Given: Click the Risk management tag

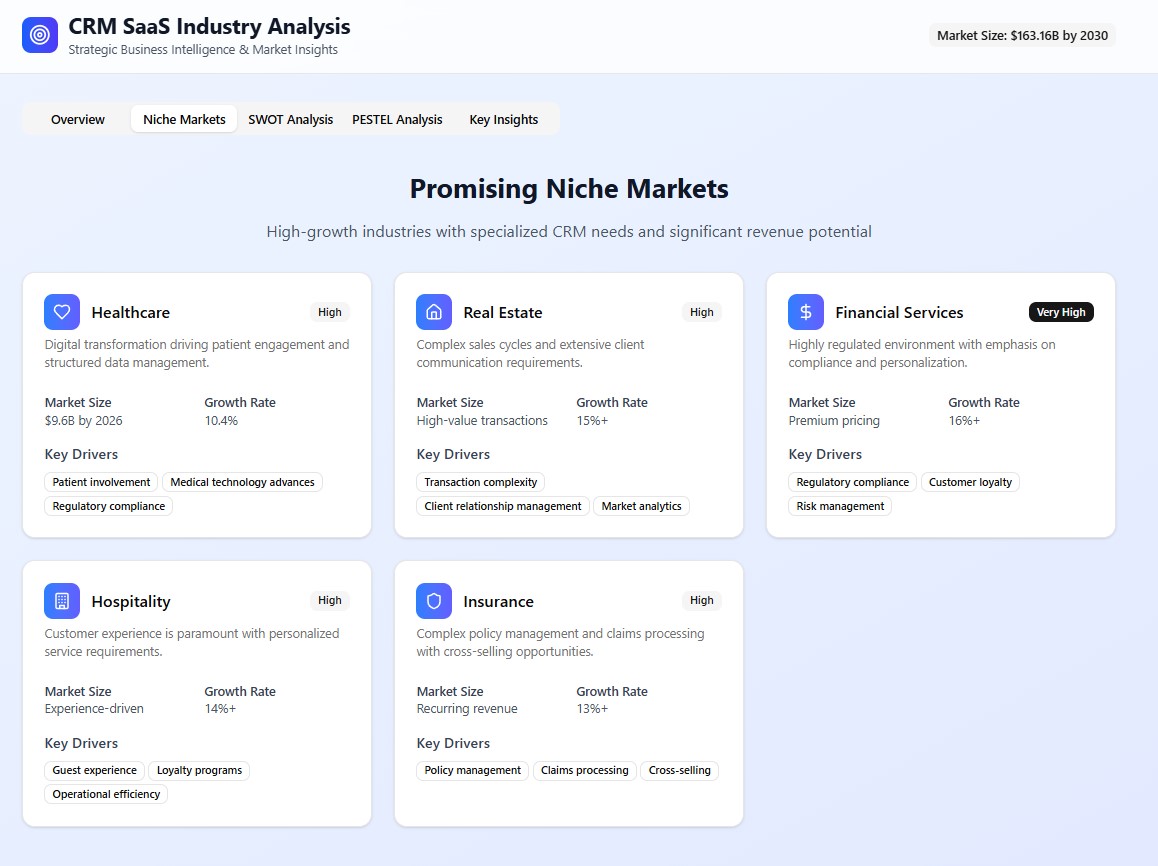Looking at the screenshot, I should (840, 506).
